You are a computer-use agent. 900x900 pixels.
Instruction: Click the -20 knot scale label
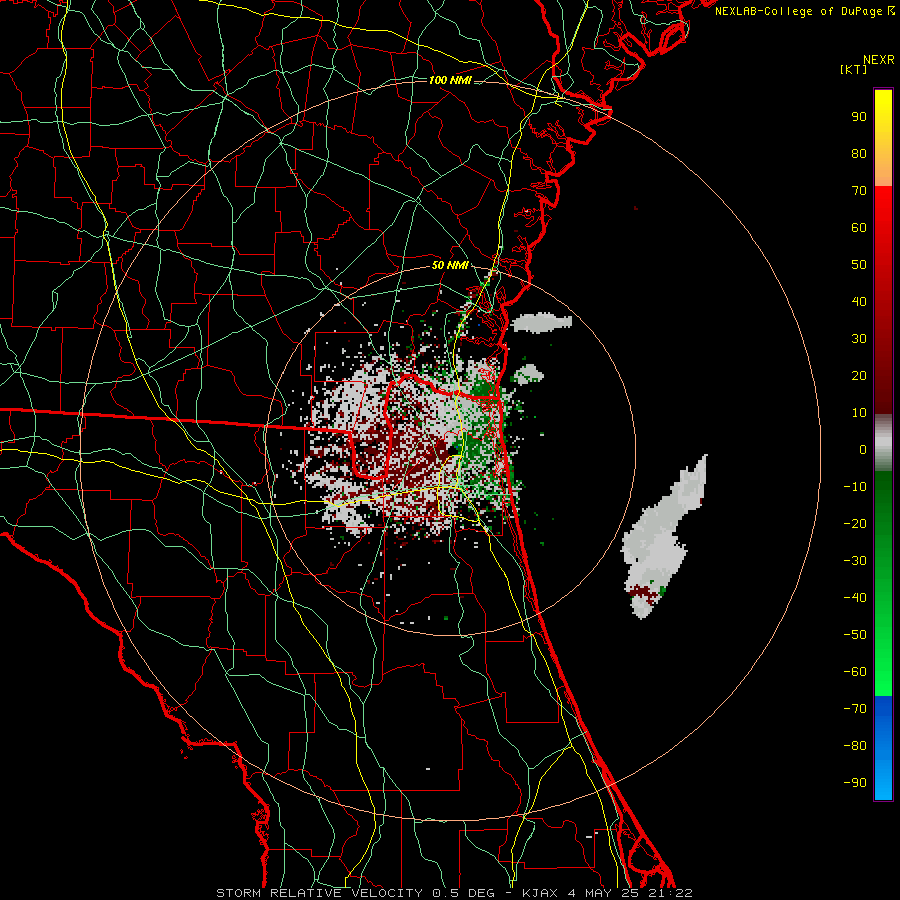tap(855, 524)
